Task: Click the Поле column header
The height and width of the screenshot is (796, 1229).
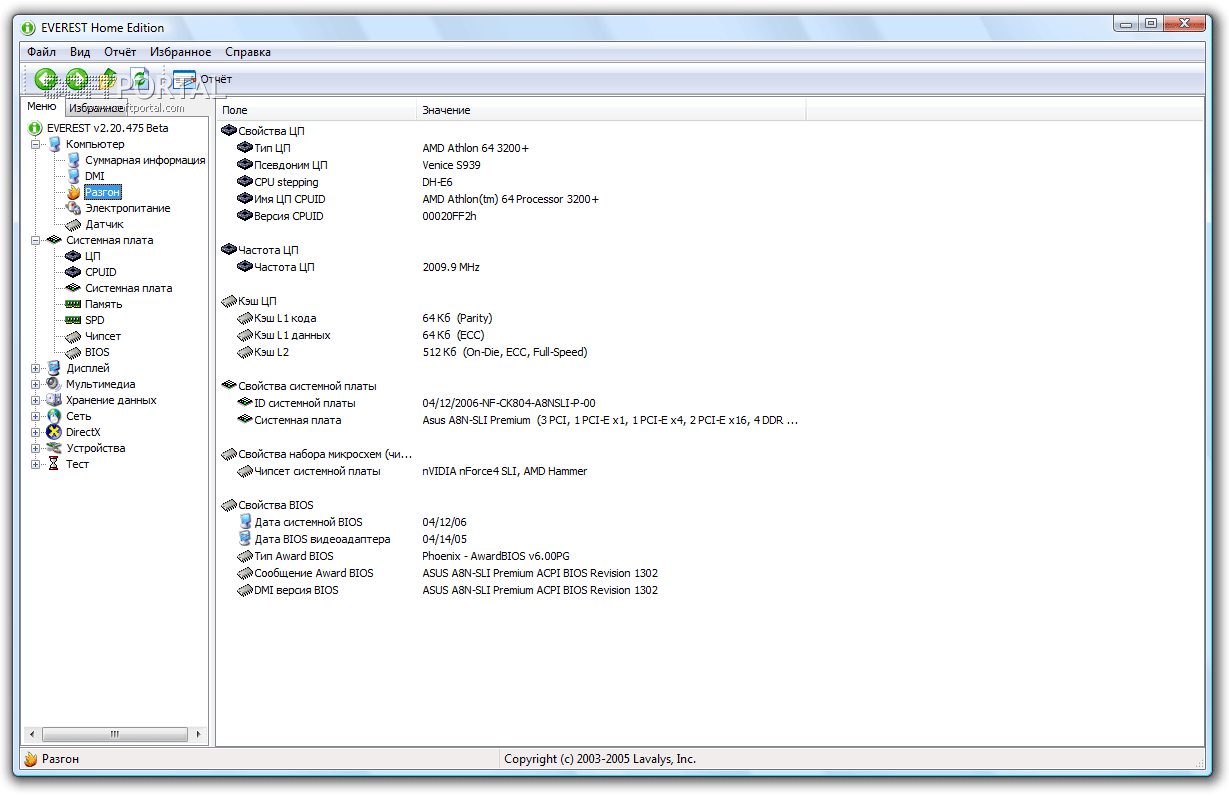Action: point(317,110)
